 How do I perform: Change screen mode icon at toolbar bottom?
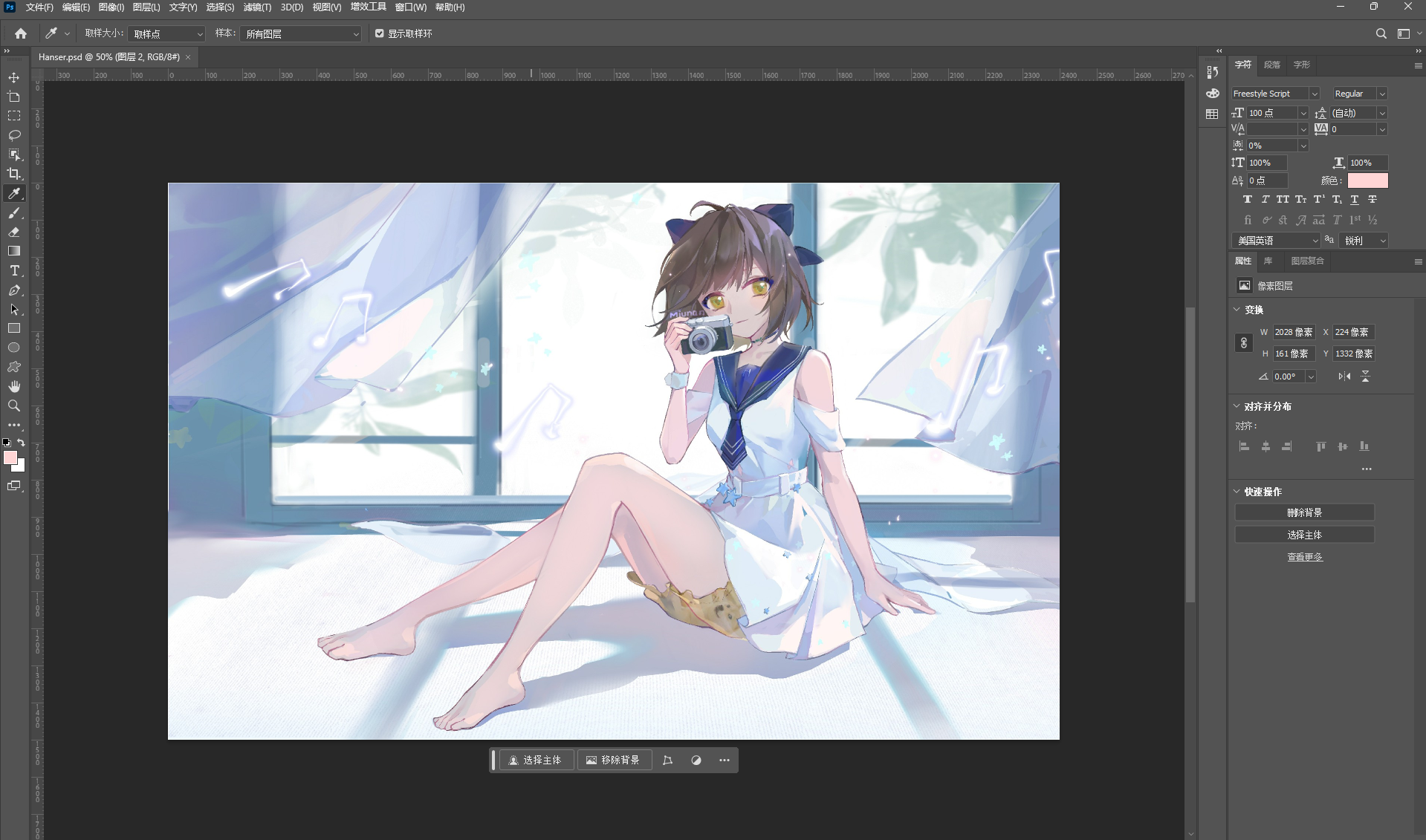[x=14, y=486]
